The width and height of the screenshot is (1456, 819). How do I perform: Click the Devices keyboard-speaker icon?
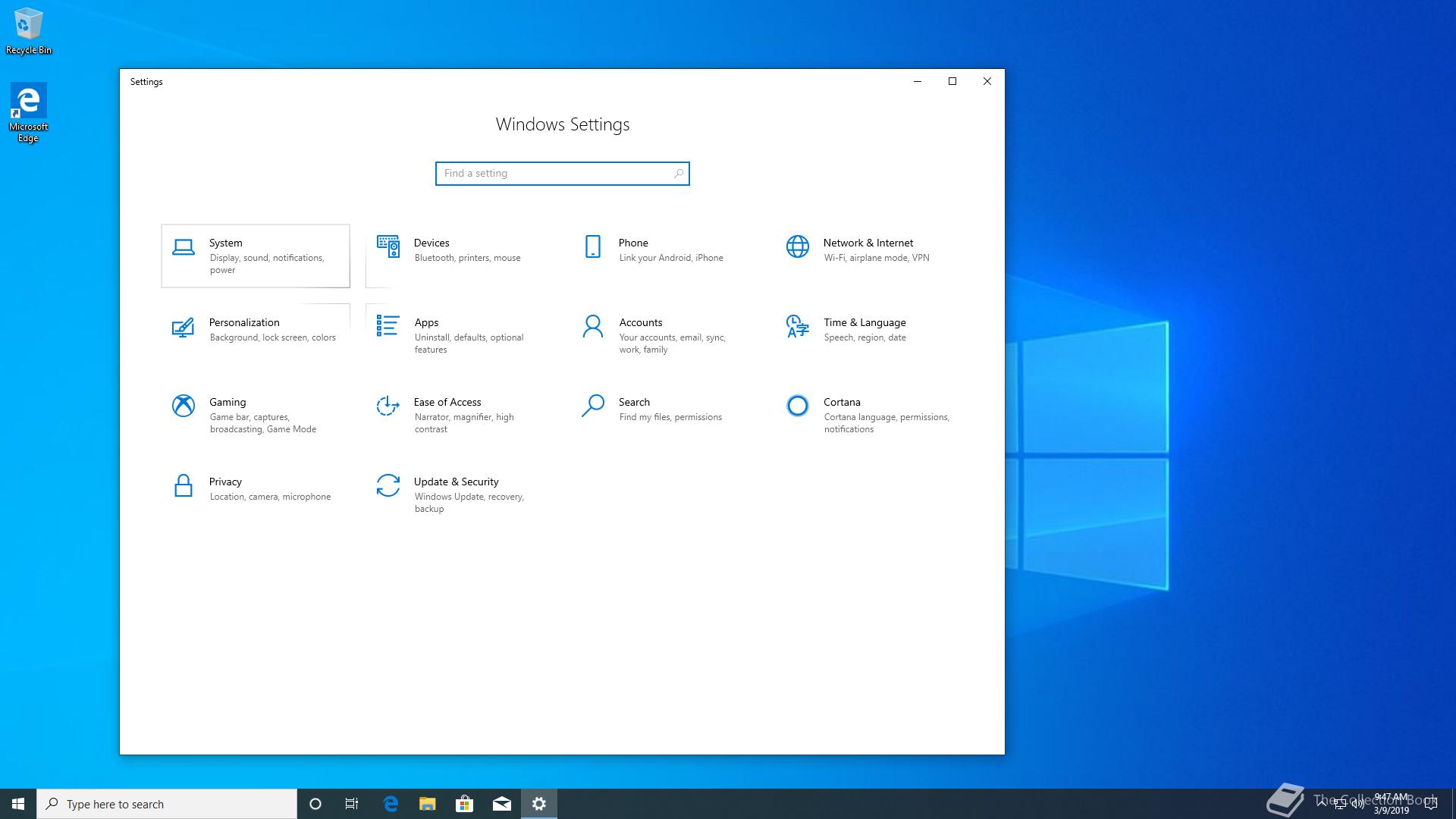tap(388, 246)
